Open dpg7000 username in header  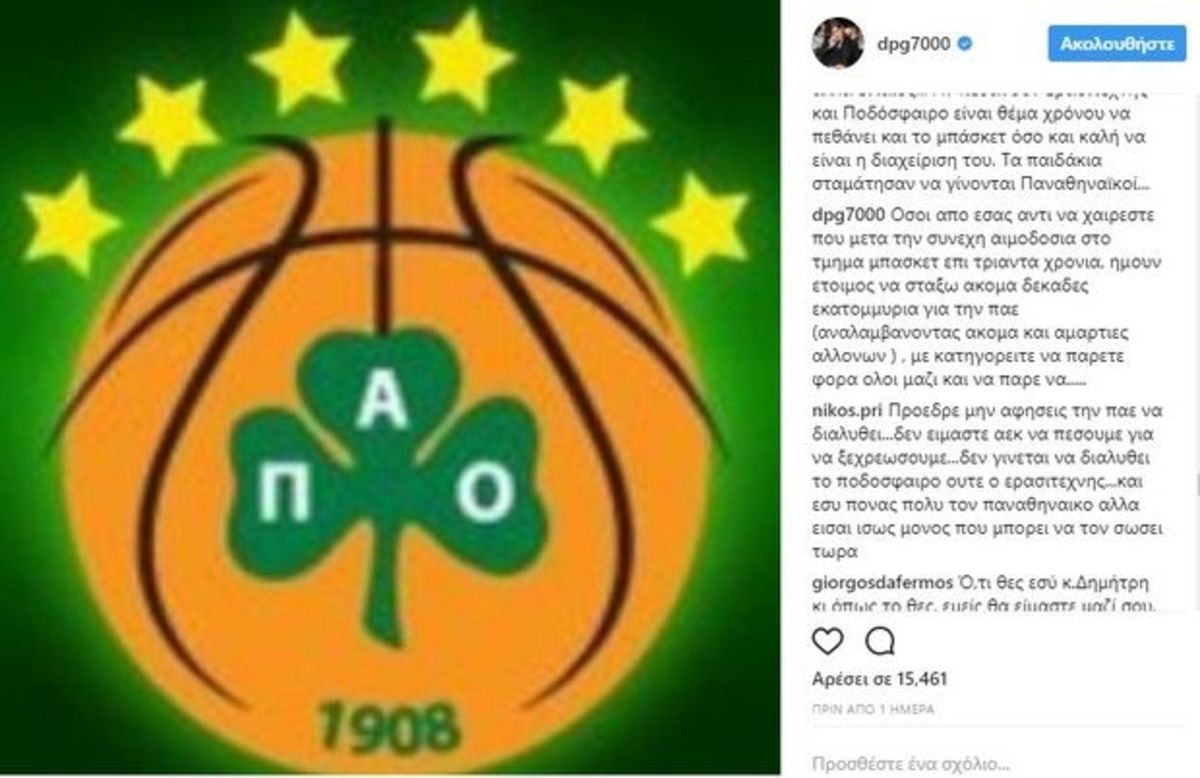point(912,45)
